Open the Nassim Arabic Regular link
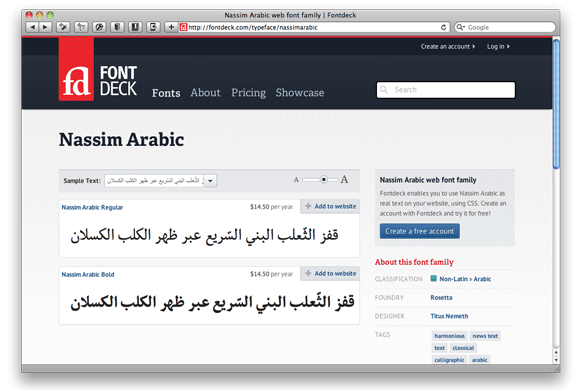The width and height of the screenshot is (580, 390). [92, 207]
